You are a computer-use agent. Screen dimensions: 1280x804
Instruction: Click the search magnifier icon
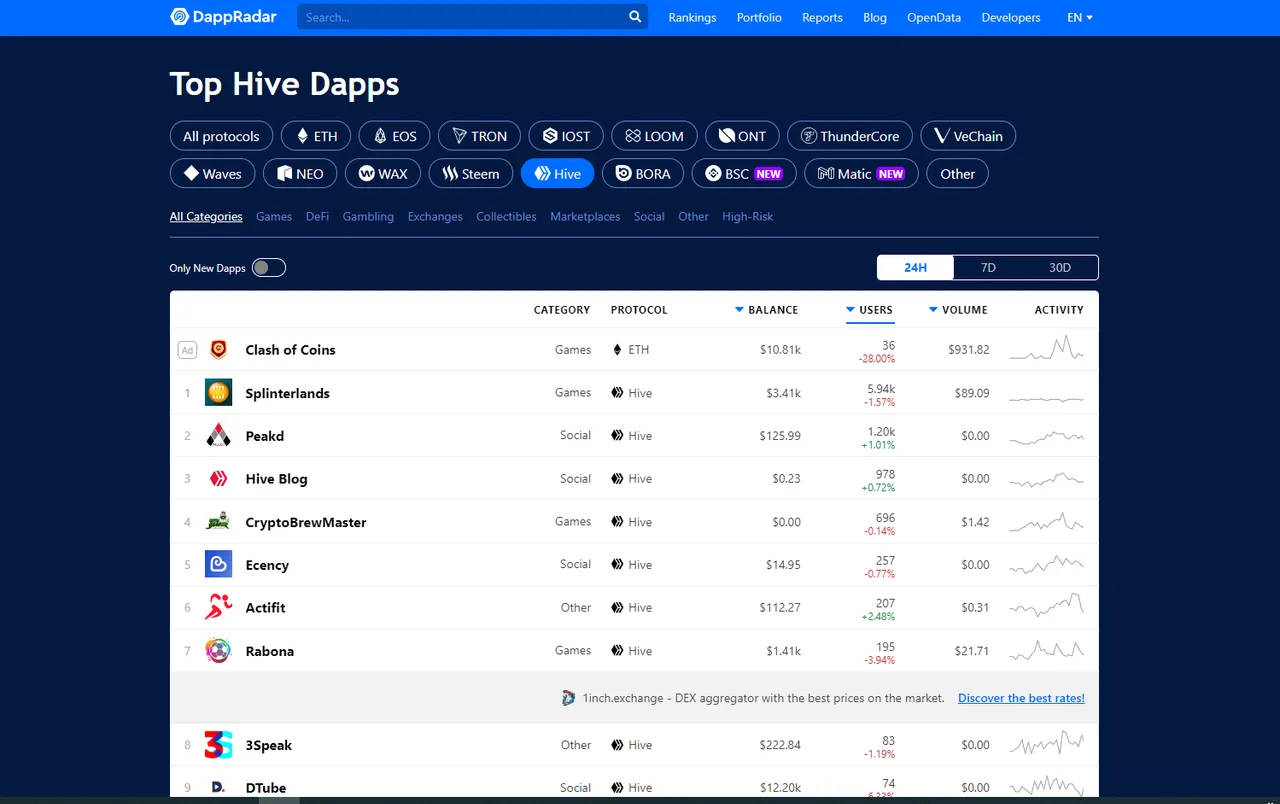click(x=635, y=17)
